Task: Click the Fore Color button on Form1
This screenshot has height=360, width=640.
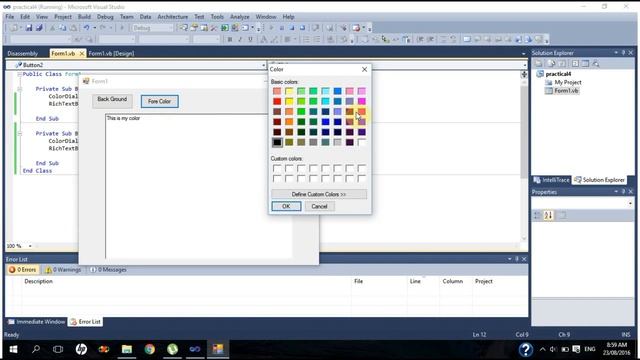Action: tap(160, 101)
